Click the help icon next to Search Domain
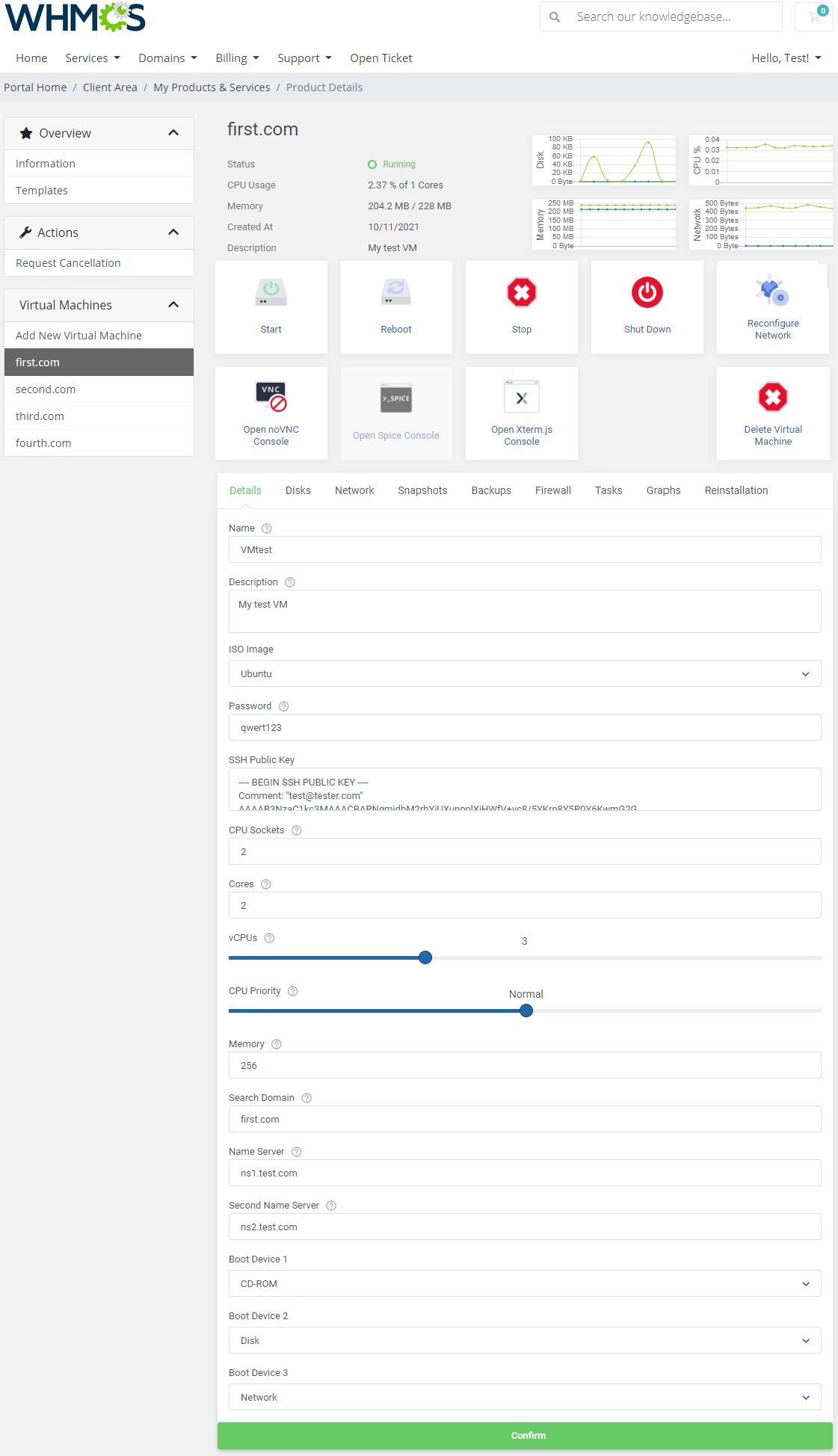Image resolution: width=838 pixels, height=1456 pixels. 306,1098
